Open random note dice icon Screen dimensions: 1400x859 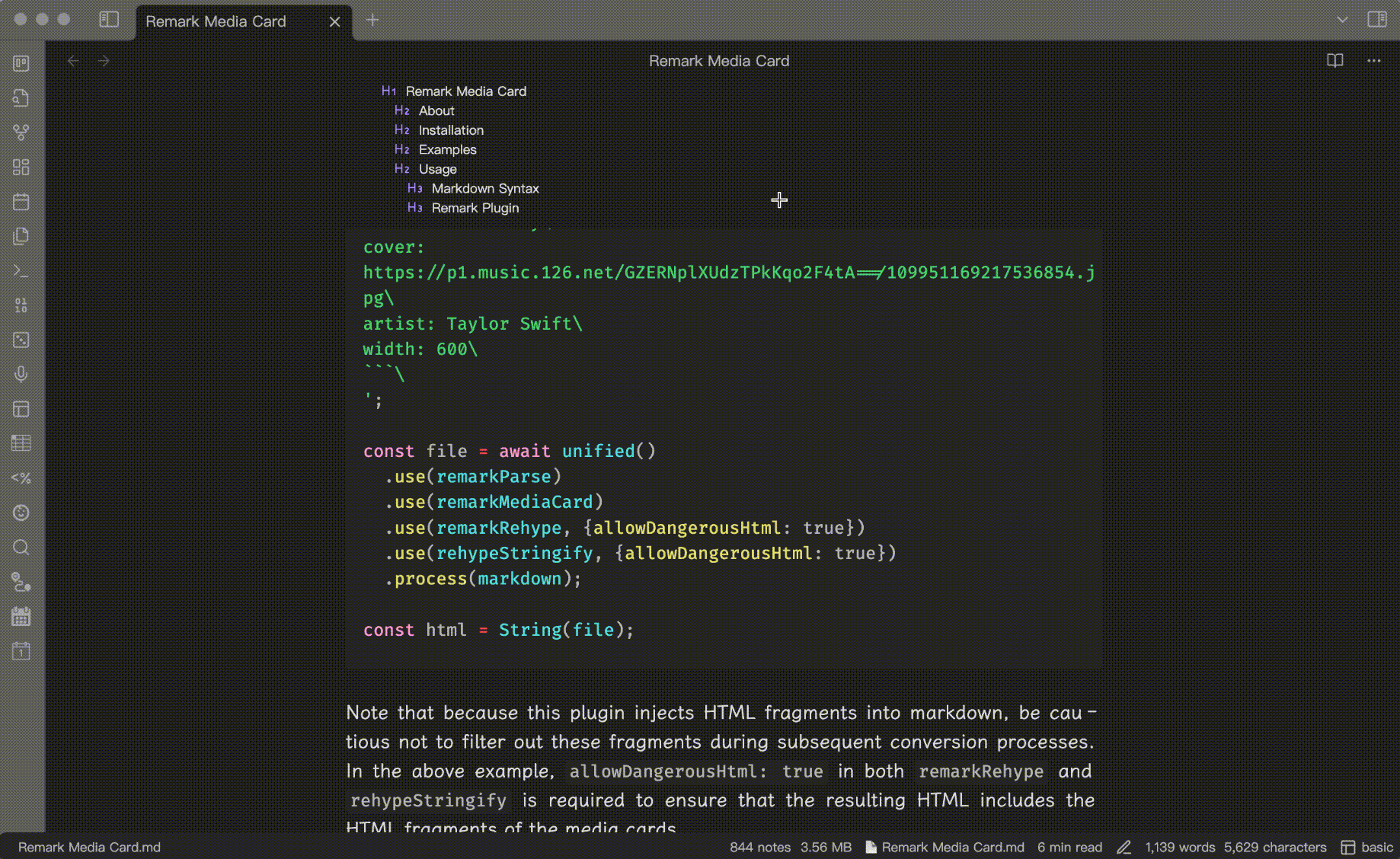(x=21, y=340)
